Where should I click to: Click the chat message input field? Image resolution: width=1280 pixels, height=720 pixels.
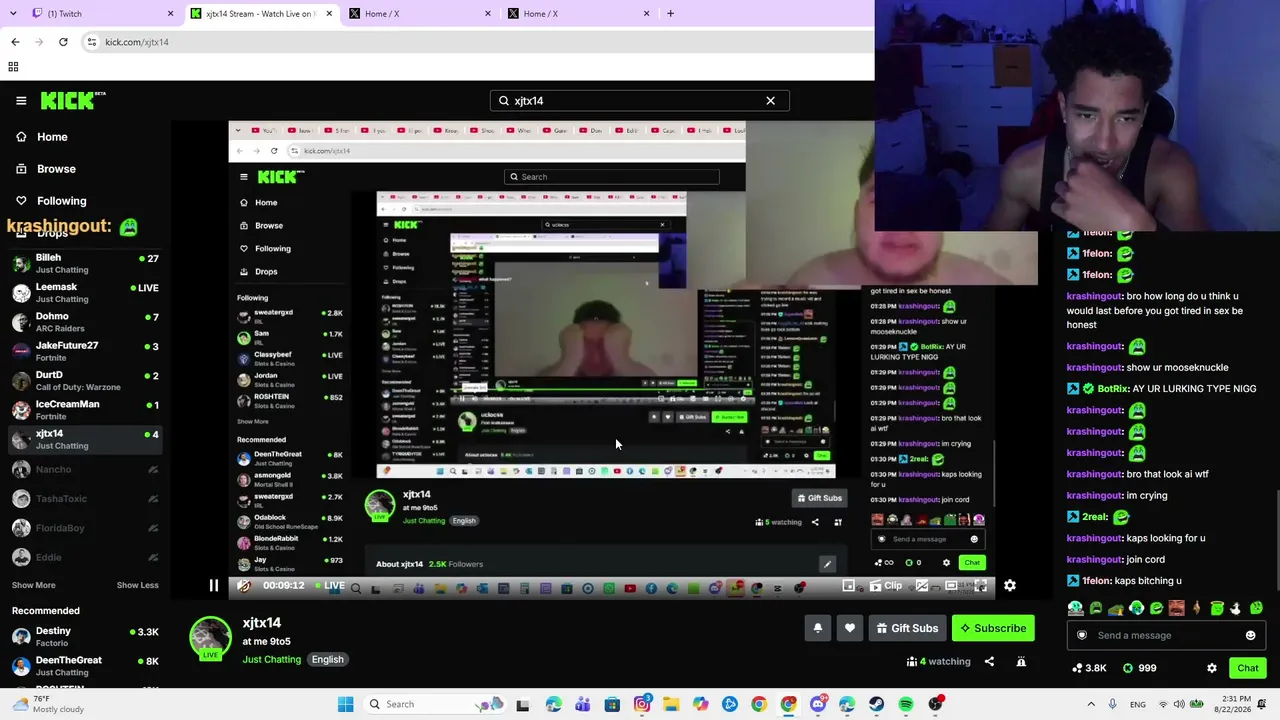coord(1166,635)
